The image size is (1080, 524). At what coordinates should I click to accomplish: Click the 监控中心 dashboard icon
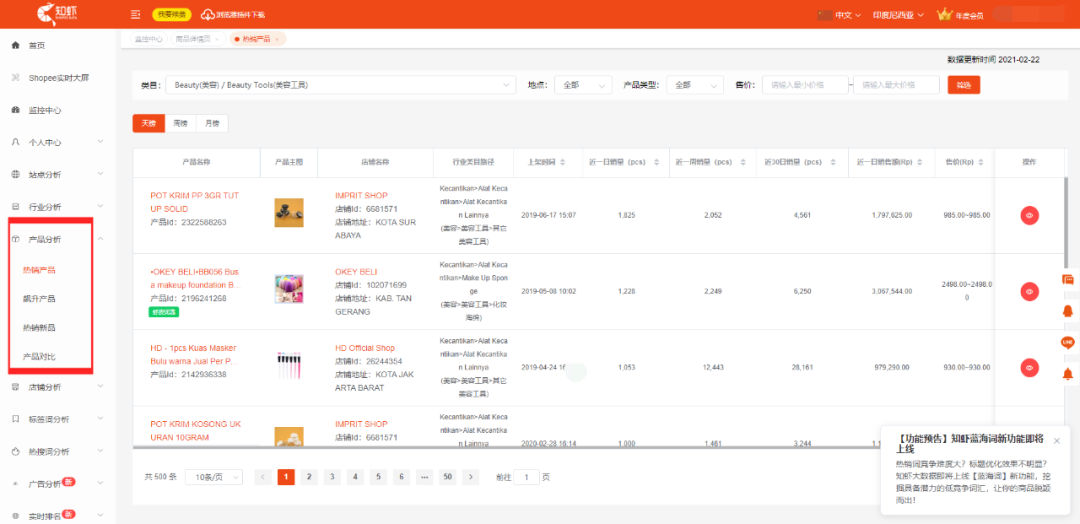(x=16, y=110)
